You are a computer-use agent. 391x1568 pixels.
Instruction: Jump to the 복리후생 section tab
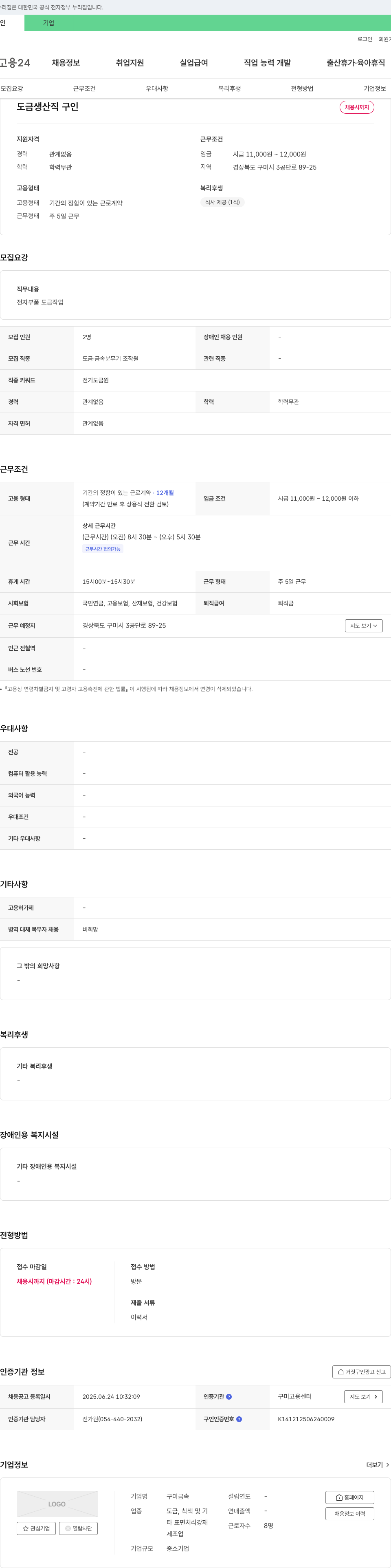point(230,88)
